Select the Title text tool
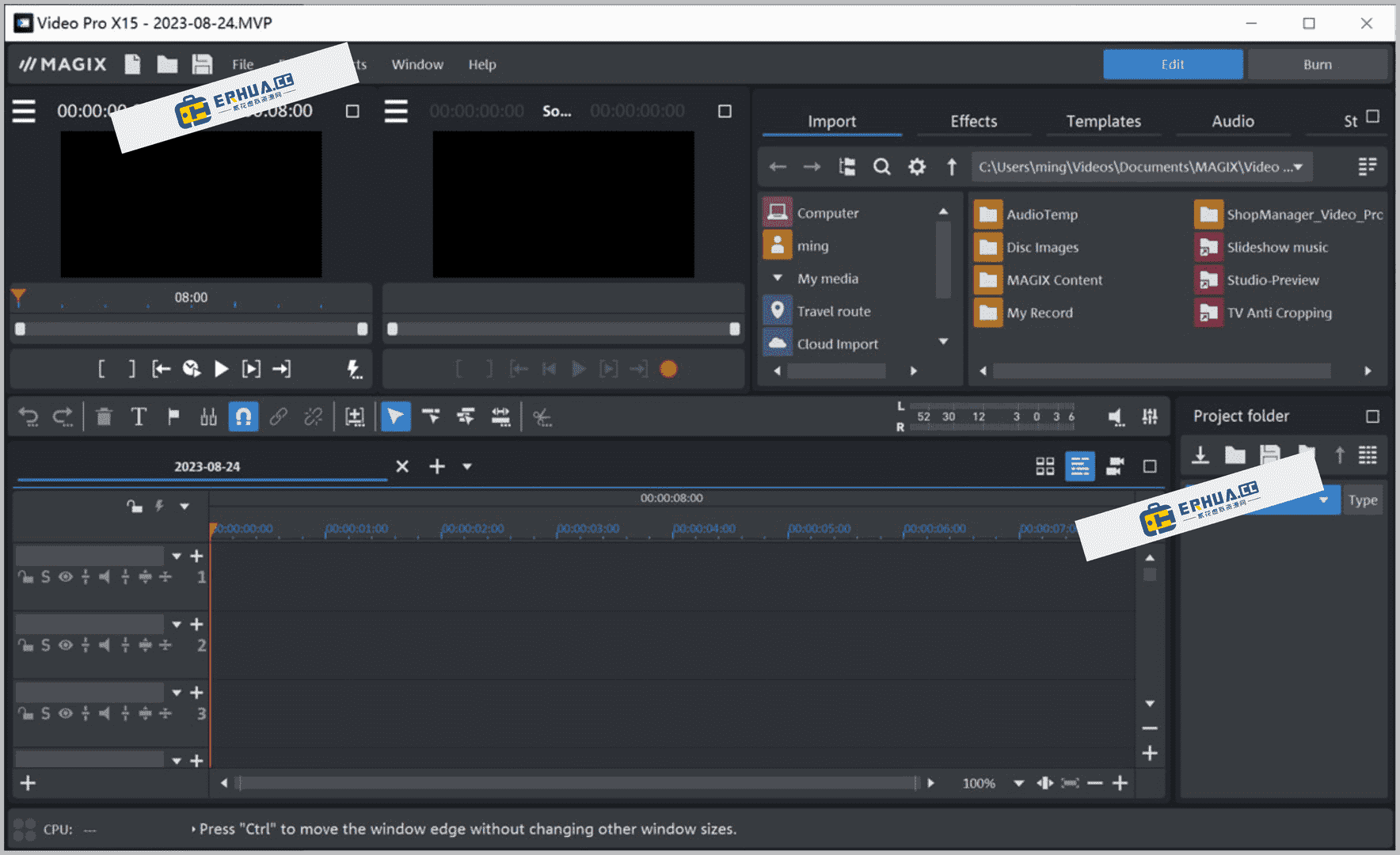 tap(139, 416)
